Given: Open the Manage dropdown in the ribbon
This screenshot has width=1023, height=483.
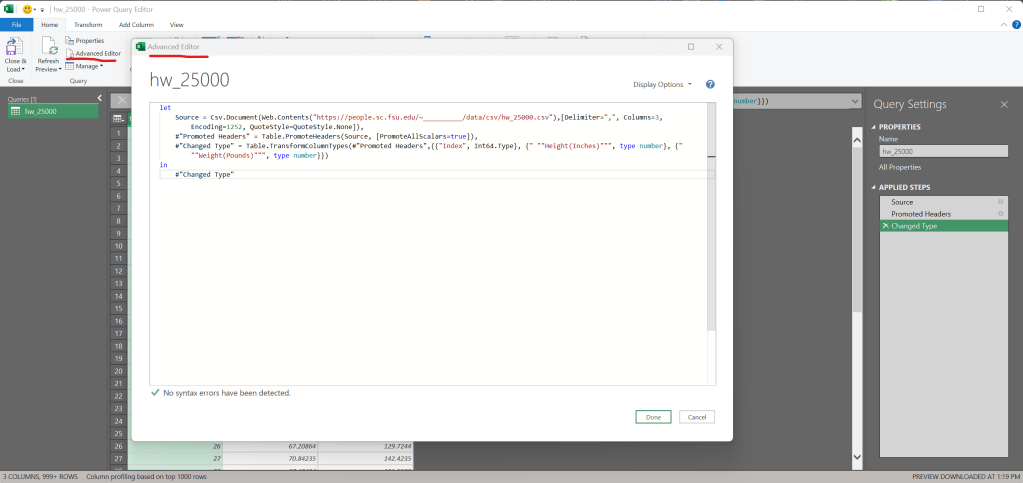Looking at the screenshot, I should (89, 66).
